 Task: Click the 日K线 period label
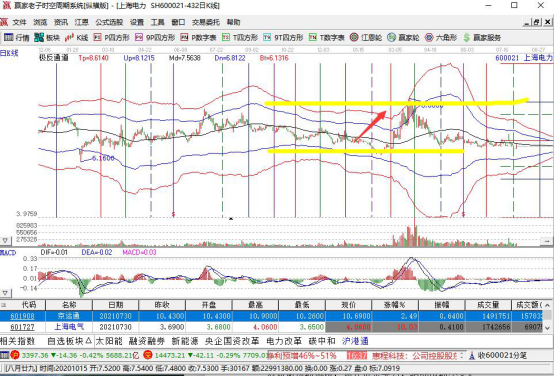(9, 53)
